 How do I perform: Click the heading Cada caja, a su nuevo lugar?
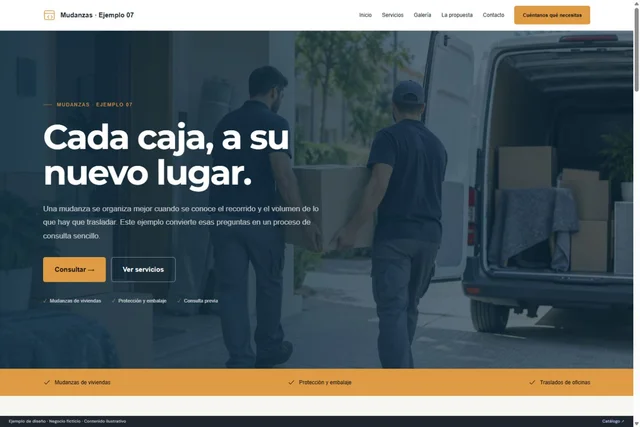(x=167, y=156)
